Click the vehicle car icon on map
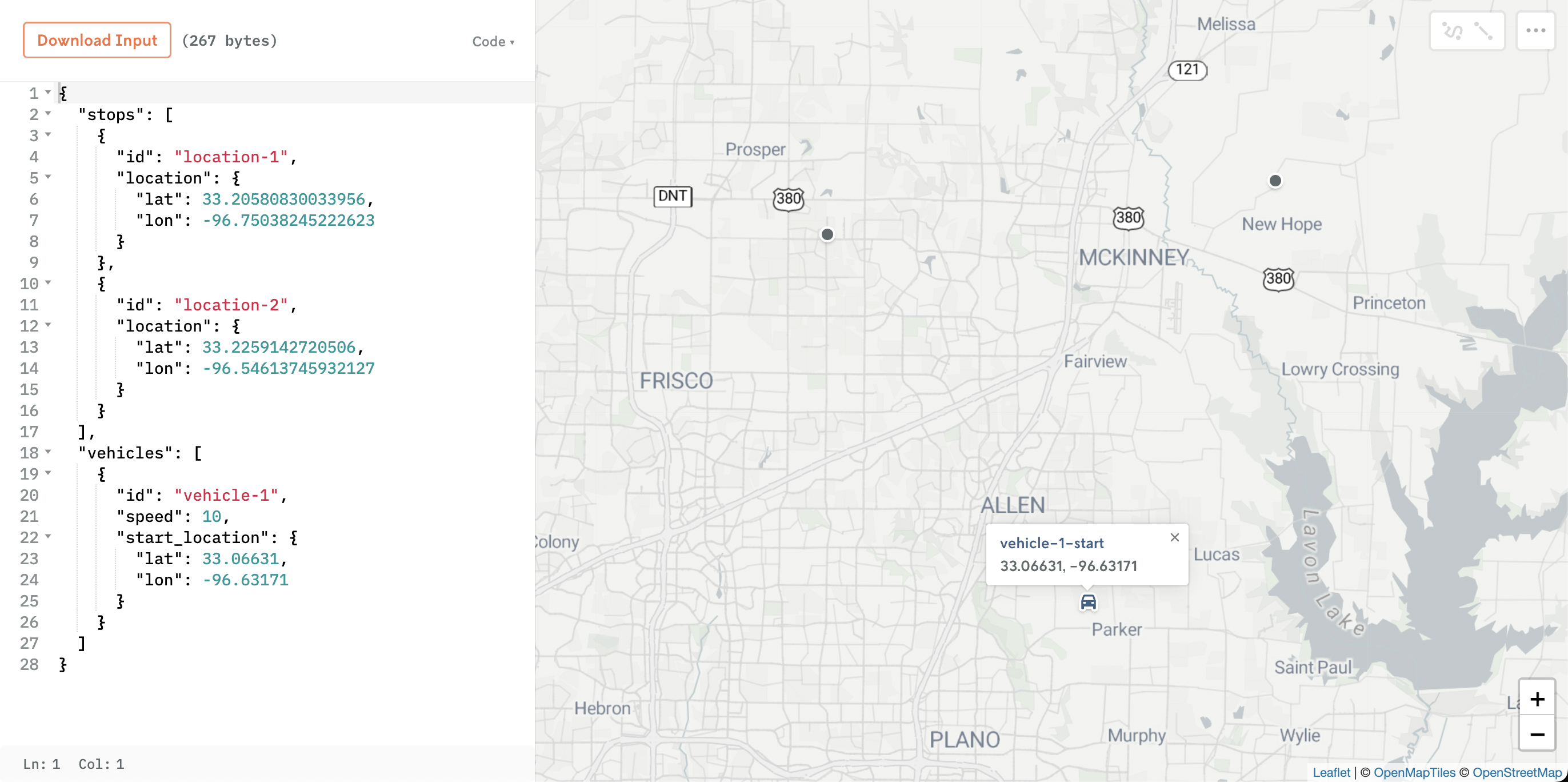Image resolution: width=1568 pixels, height=782 pixels. [x=1088, y=602]
